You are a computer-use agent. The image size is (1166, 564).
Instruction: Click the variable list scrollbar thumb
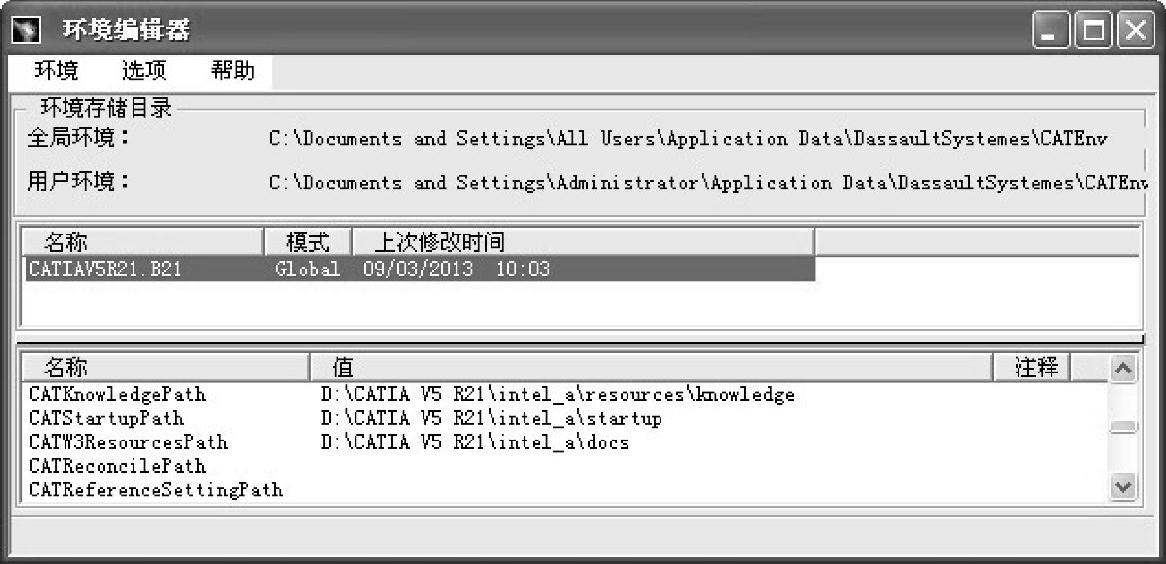point(1123,427)
